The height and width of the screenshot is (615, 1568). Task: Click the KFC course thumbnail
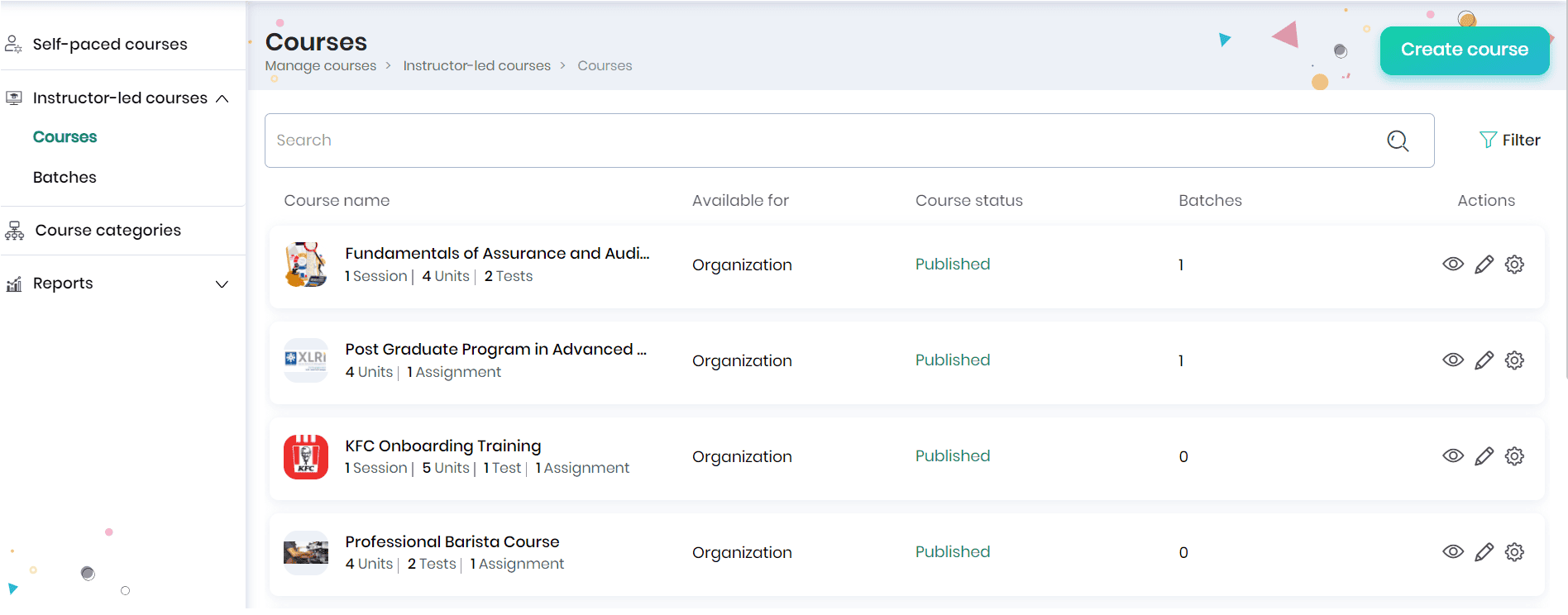click(306, 457)
